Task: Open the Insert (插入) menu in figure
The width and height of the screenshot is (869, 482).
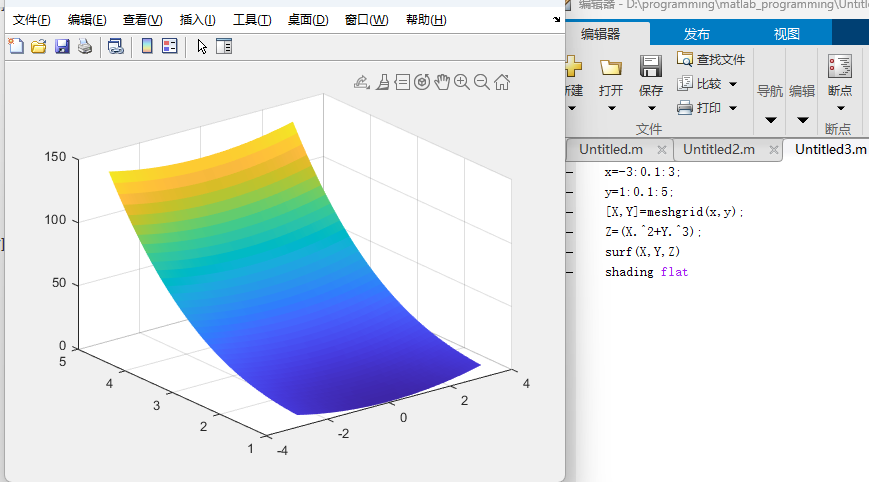Action: (x=197, y=20)
